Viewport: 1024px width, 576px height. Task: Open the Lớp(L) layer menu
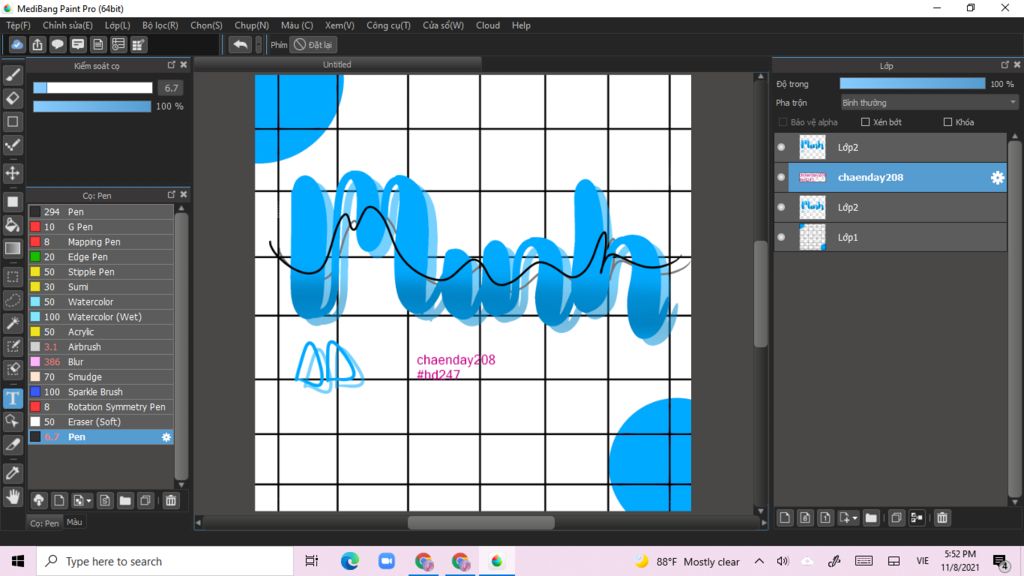coord(118,25)
